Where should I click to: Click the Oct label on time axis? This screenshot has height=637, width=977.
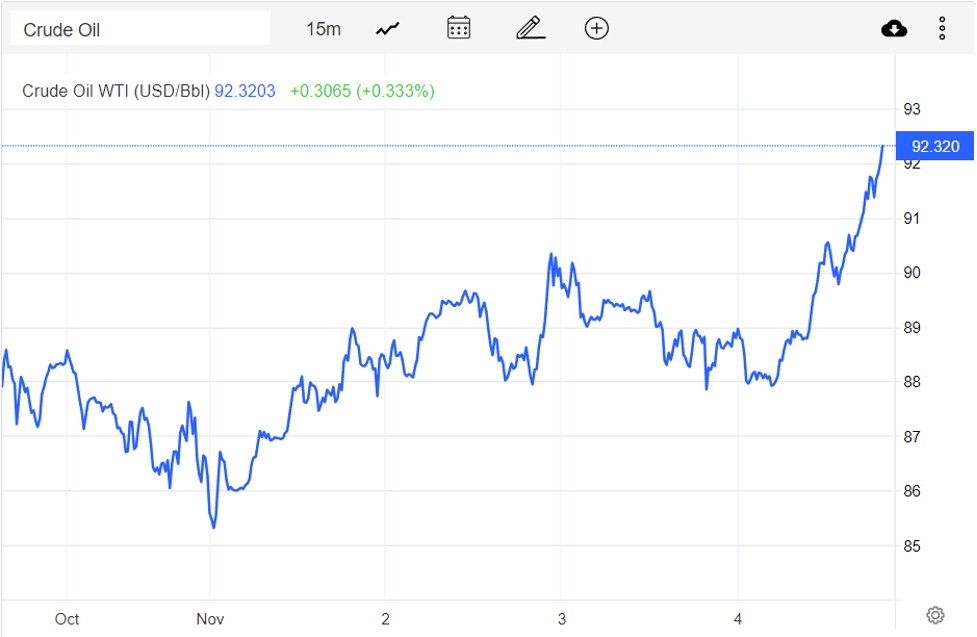pos(67,619)
